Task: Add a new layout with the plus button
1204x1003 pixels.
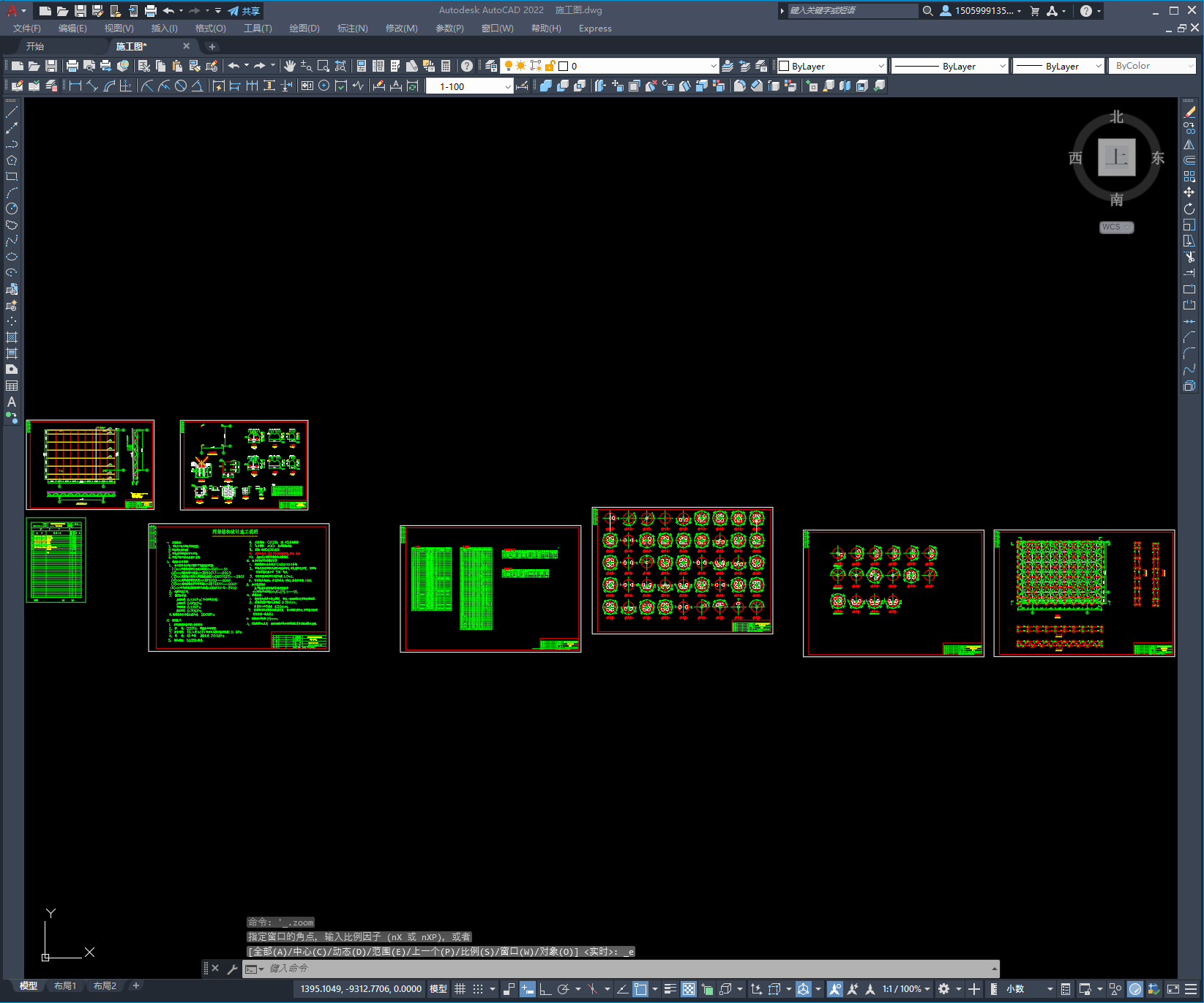Action: point(136,986)
